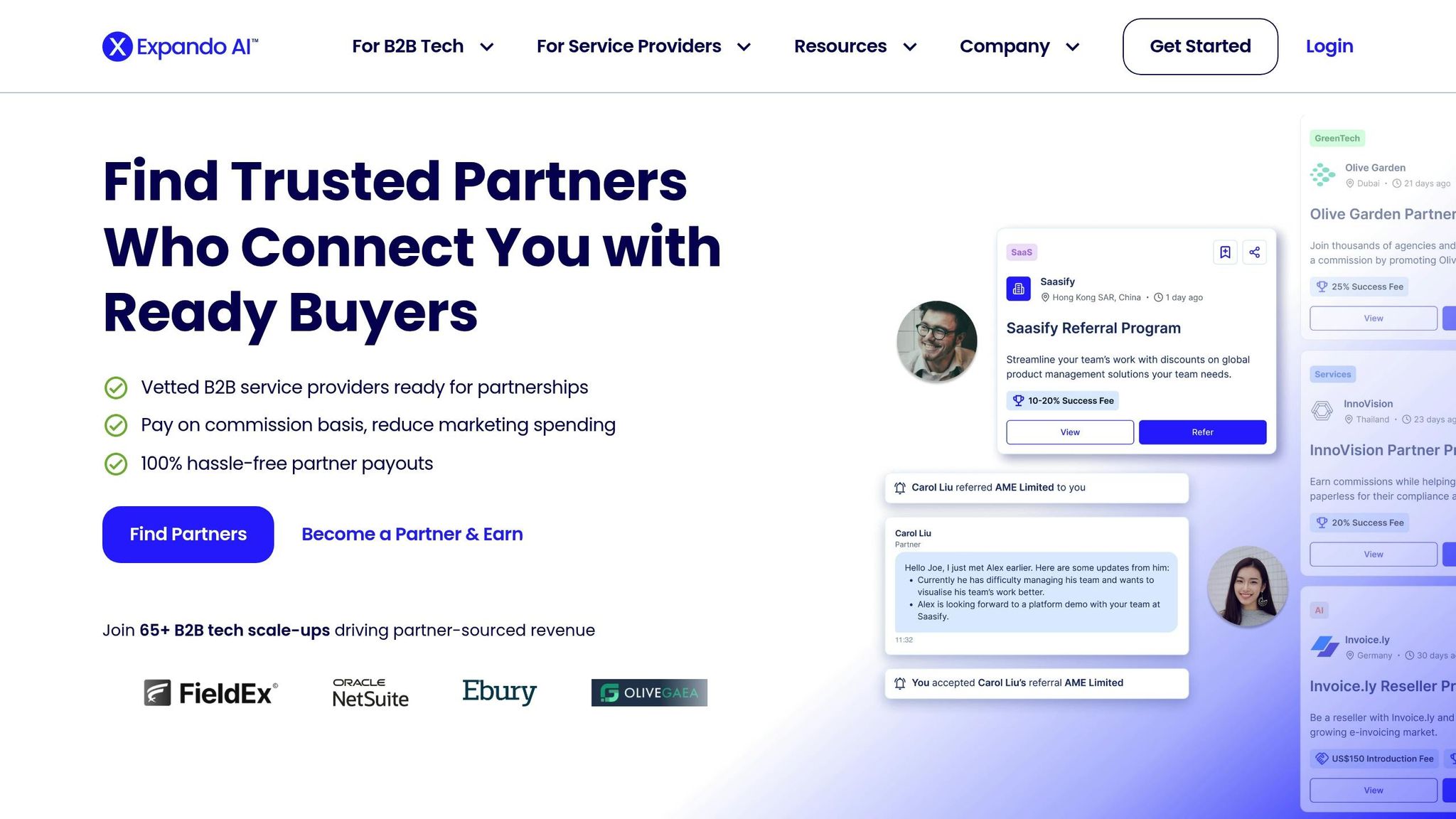Click the Expando AI logo
1456x819 pixels.
pos(180,47)
